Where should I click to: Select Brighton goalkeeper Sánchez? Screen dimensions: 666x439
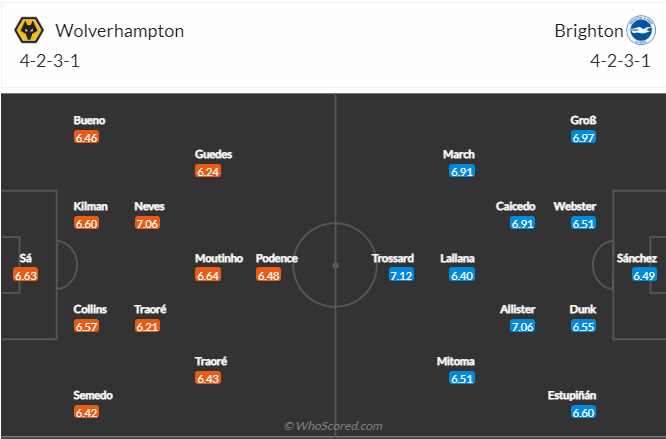pyautogui.click(x=637, y=258)
